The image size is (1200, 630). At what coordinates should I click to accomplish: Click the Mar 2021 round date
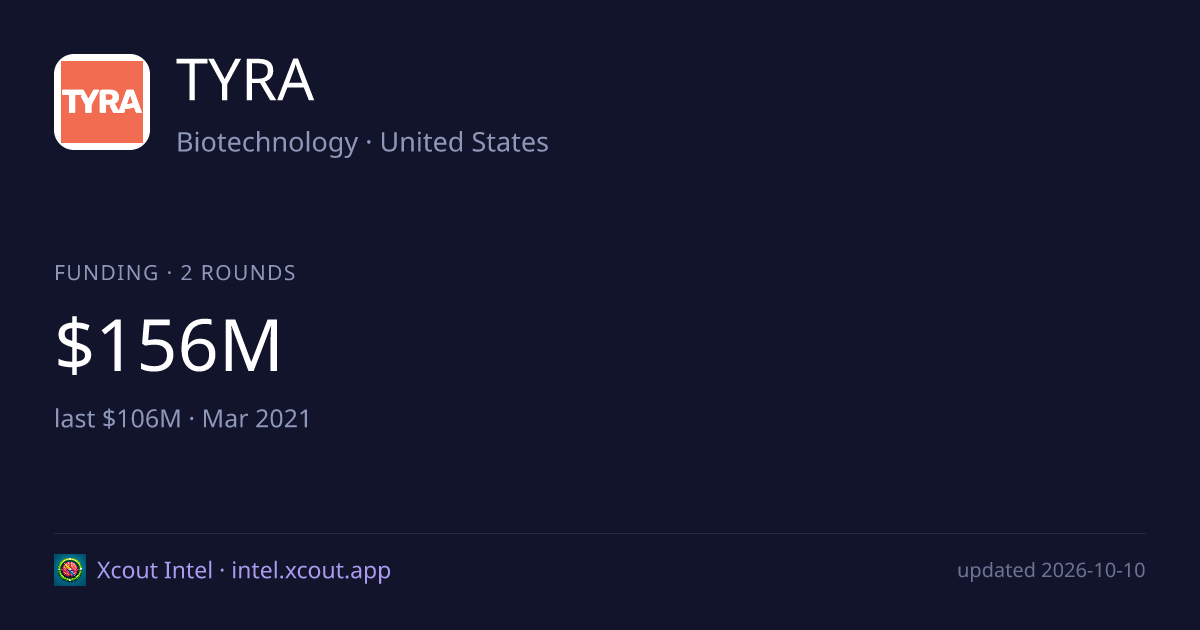point(256,418)
